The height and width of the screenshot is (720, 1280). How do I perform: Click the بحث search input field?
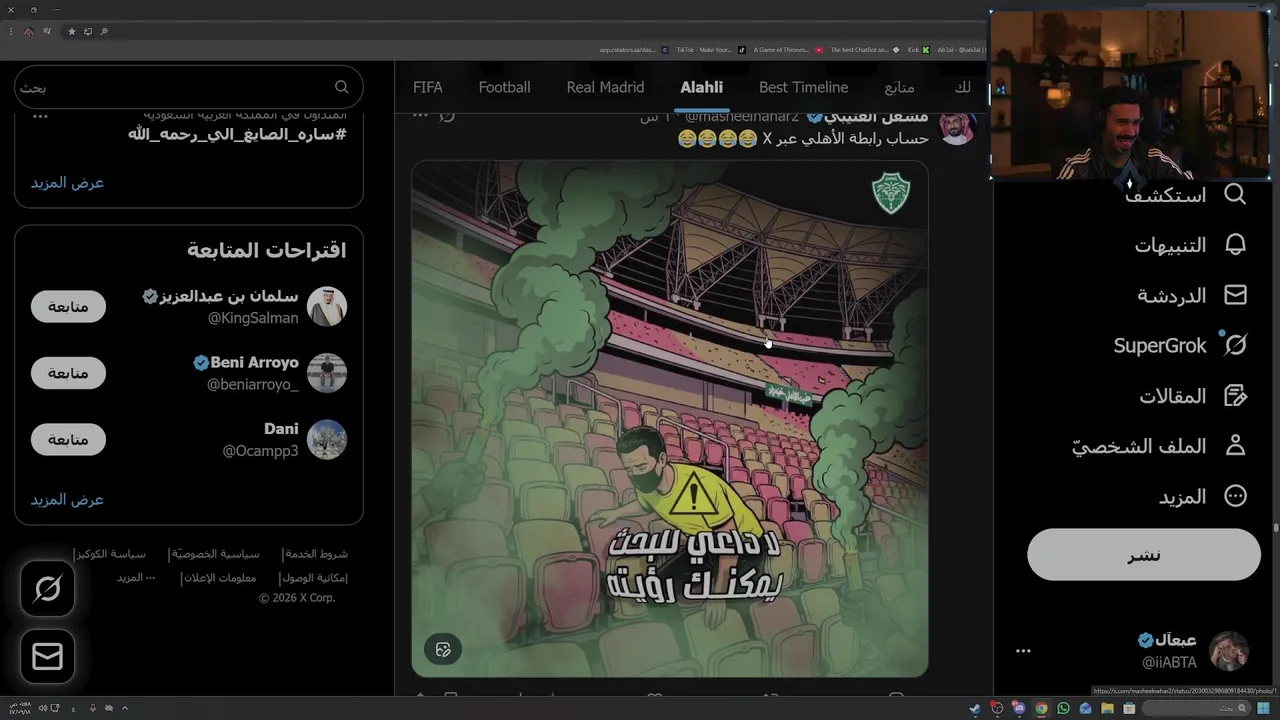click(189, 87)
